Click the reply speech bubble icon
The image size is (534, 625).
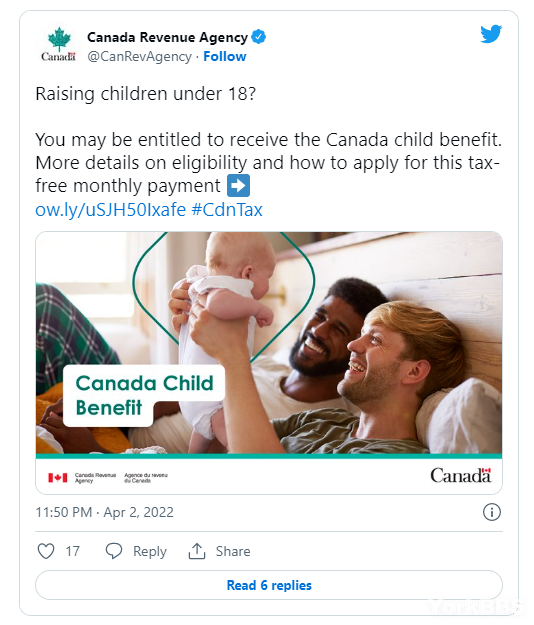(x=114, y=551)
